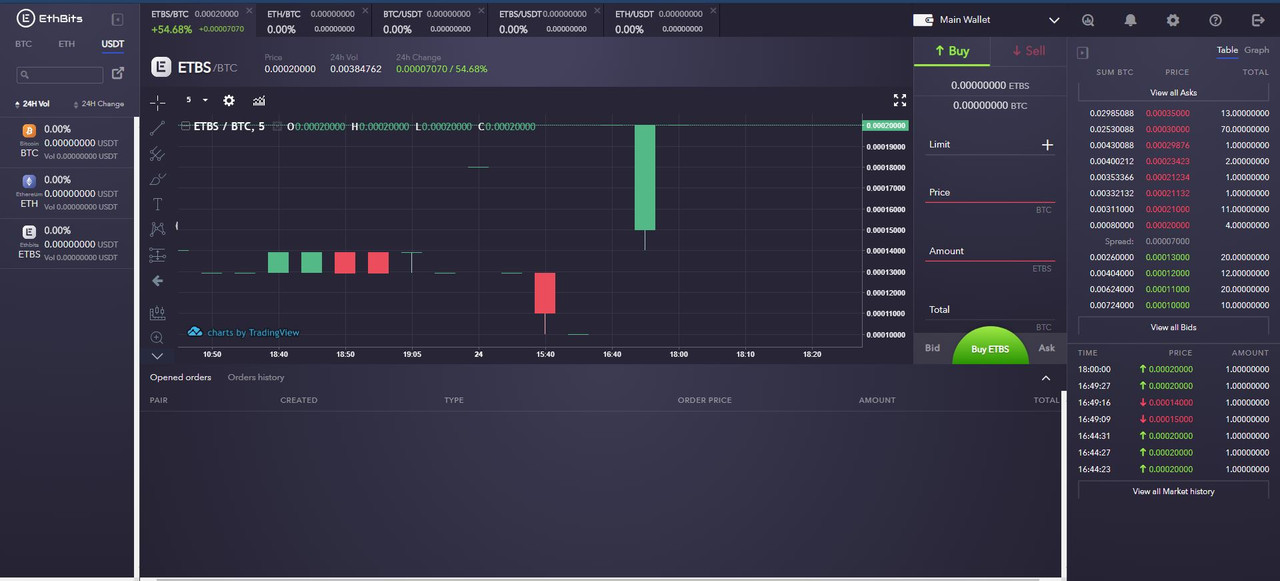
Task: Click the Amount input field
Action: [990, 251]
